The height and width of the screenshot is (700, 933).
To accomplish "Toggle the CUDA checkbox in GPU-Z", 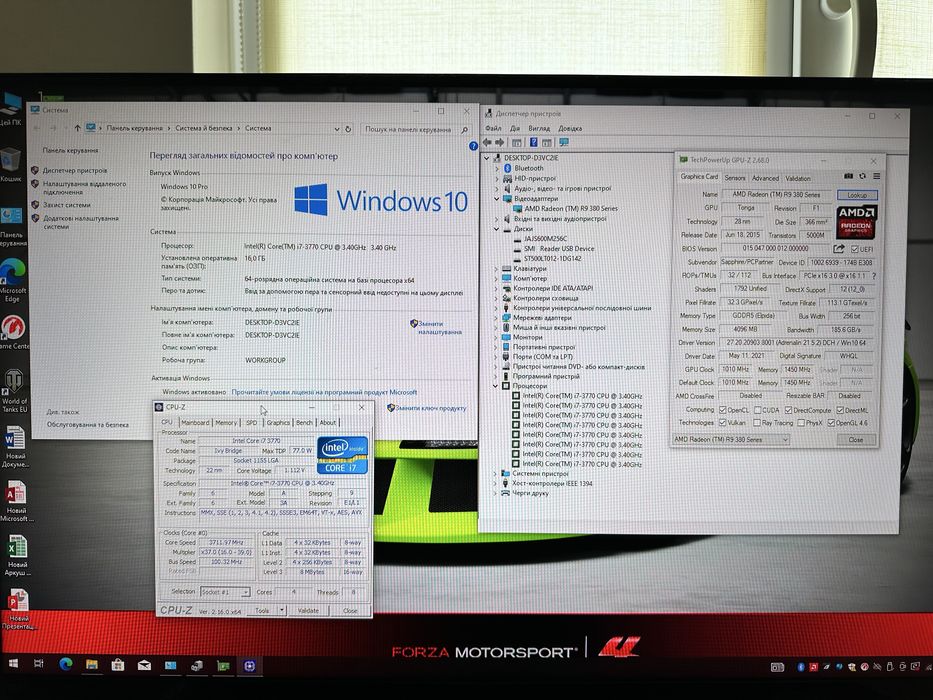I will pos(757,410).
